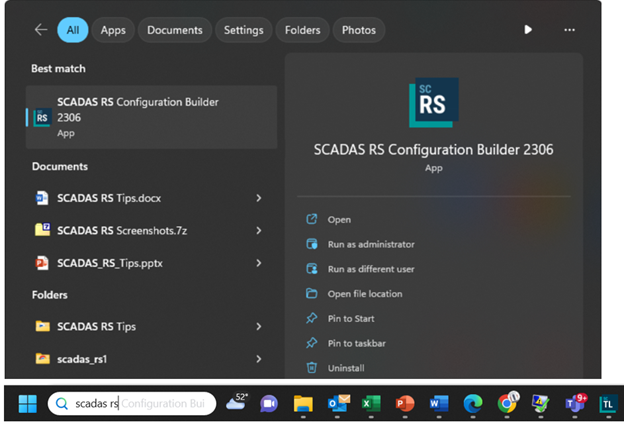Click the folder icon for Open file location
The height and width of the screenshot is (424, 624).
(312, 293)
